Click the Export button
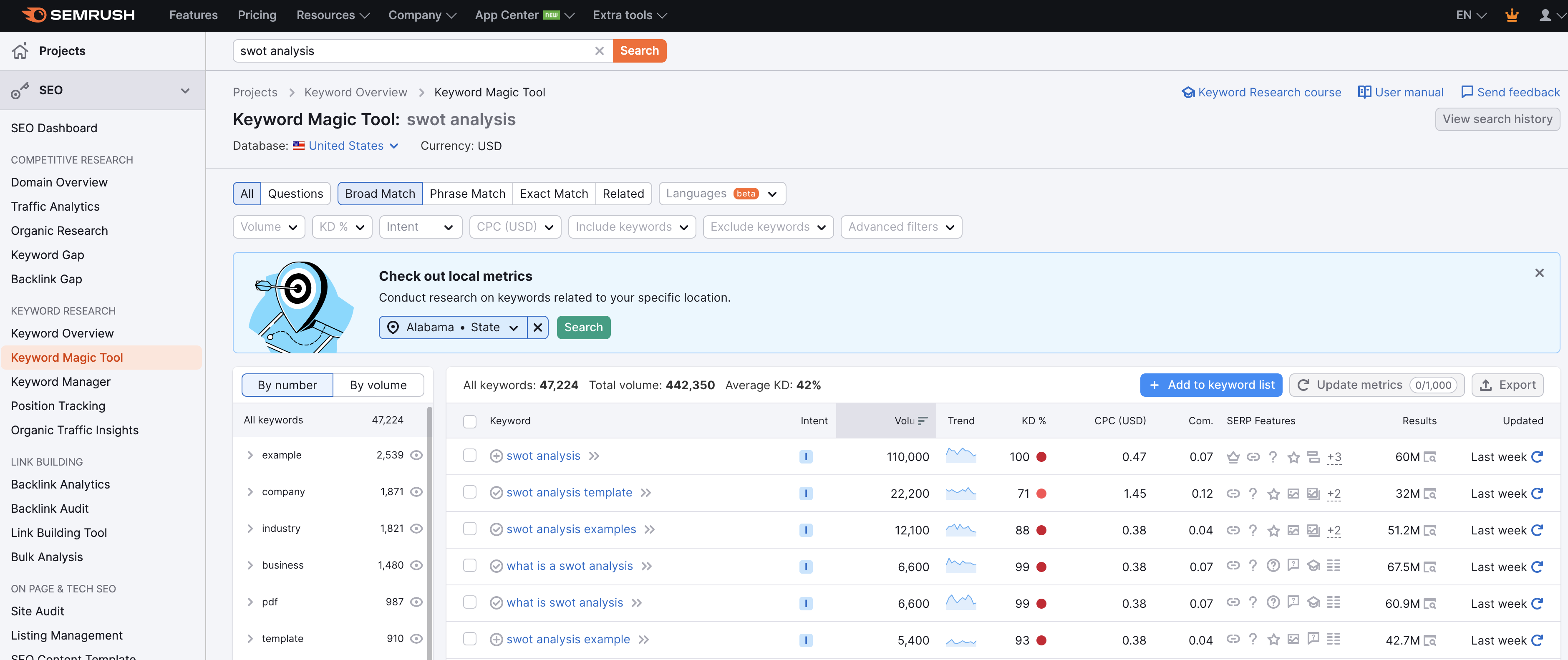This screenshot has height=660, width=1568. [1507, 385]
